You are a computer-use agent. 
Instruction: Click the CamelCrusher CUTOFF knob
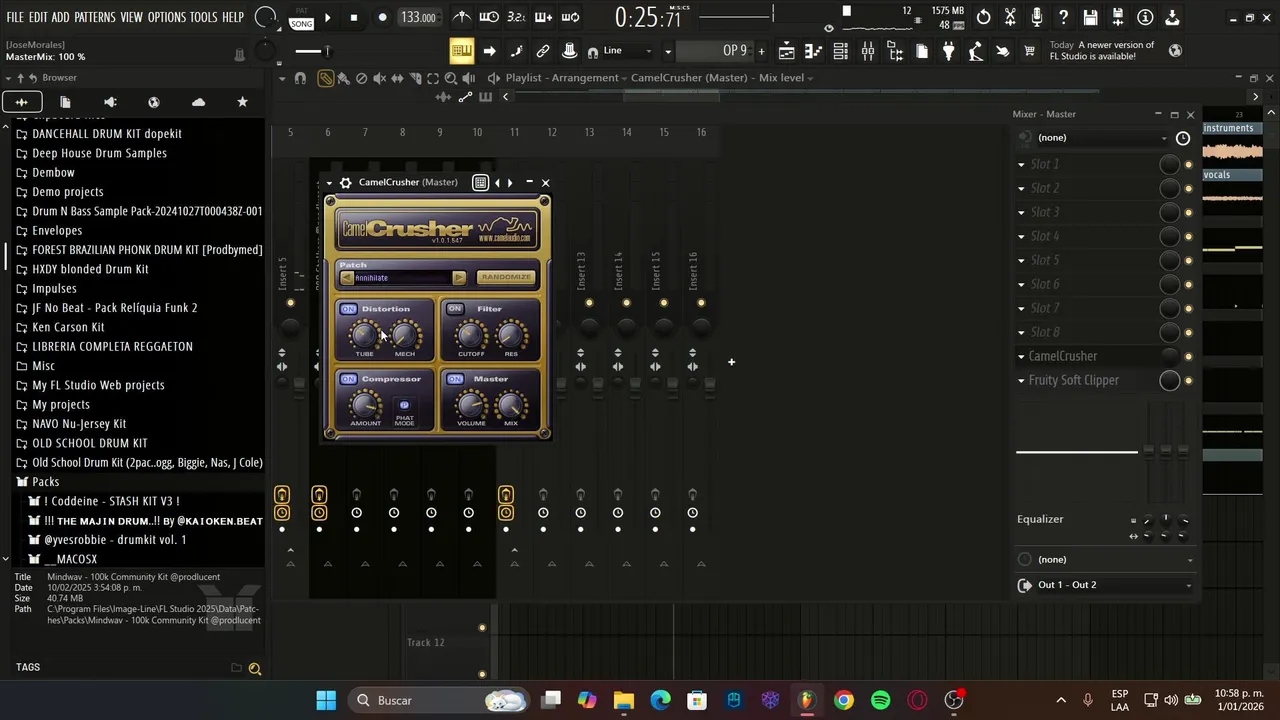470,334
